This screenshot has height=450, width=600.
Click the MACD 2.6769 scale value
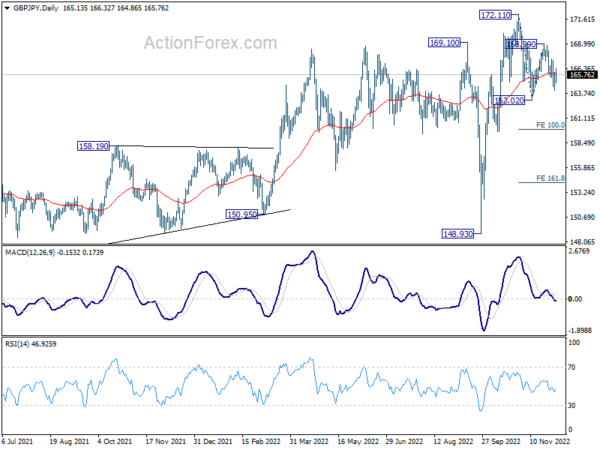point(579,251)
